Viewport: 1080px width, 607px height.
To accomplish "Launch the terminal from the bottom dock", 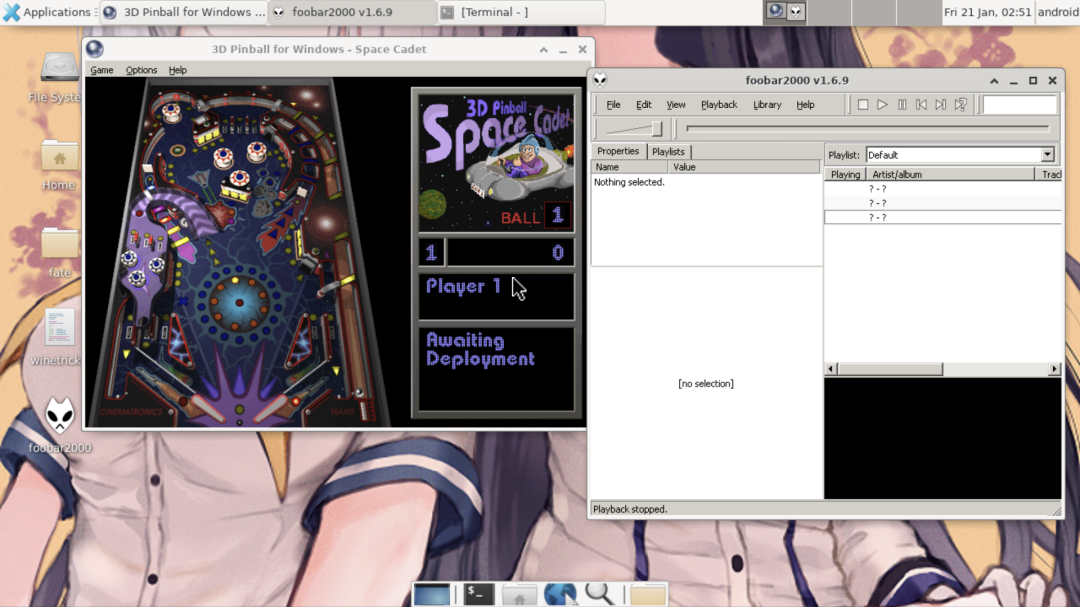I will (x=479, y=594).
